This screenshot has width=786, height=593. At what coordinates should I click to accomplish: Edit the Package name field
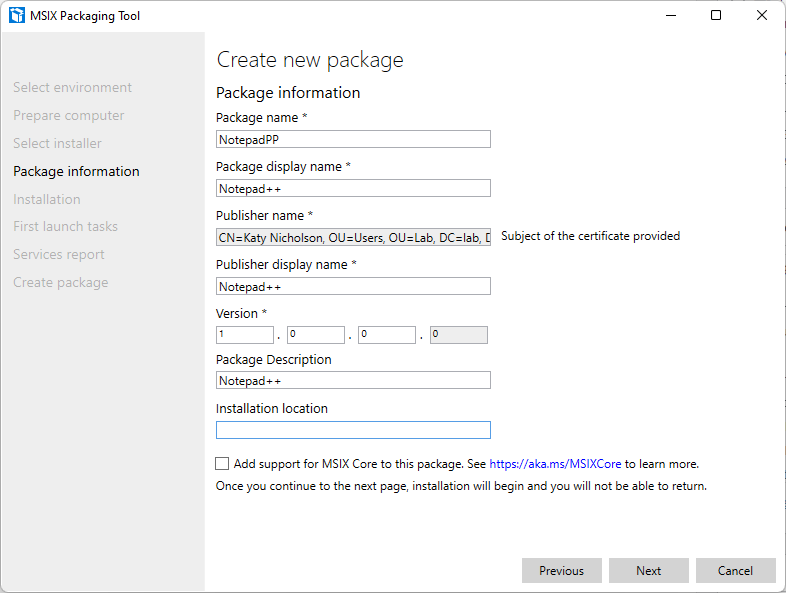(x=353, y=139)
